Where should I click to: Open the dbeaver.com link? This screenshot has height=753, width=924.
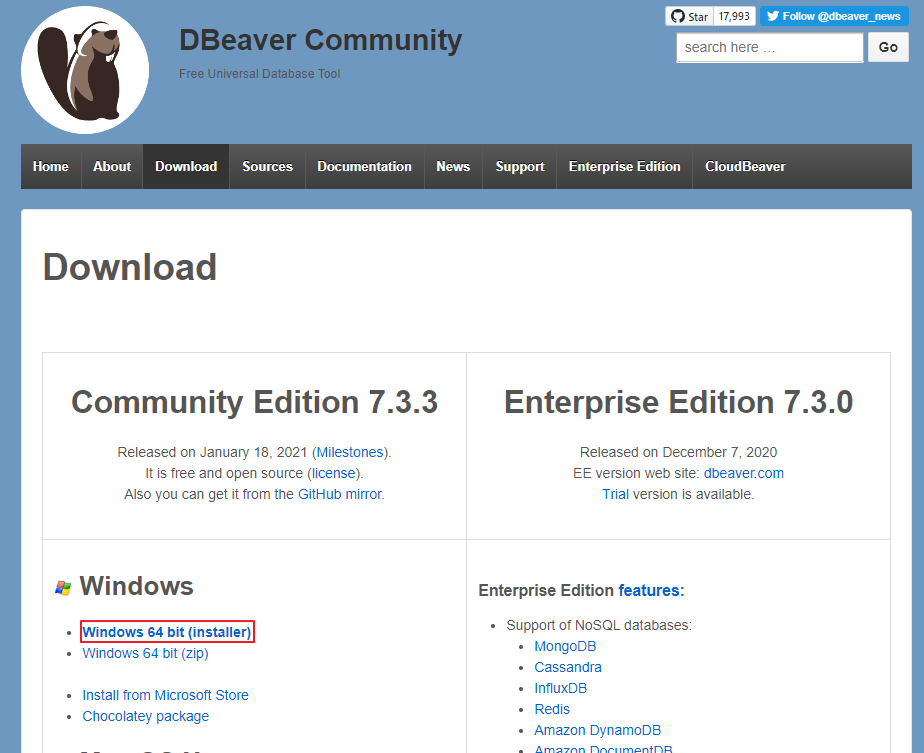click(744, 474)
